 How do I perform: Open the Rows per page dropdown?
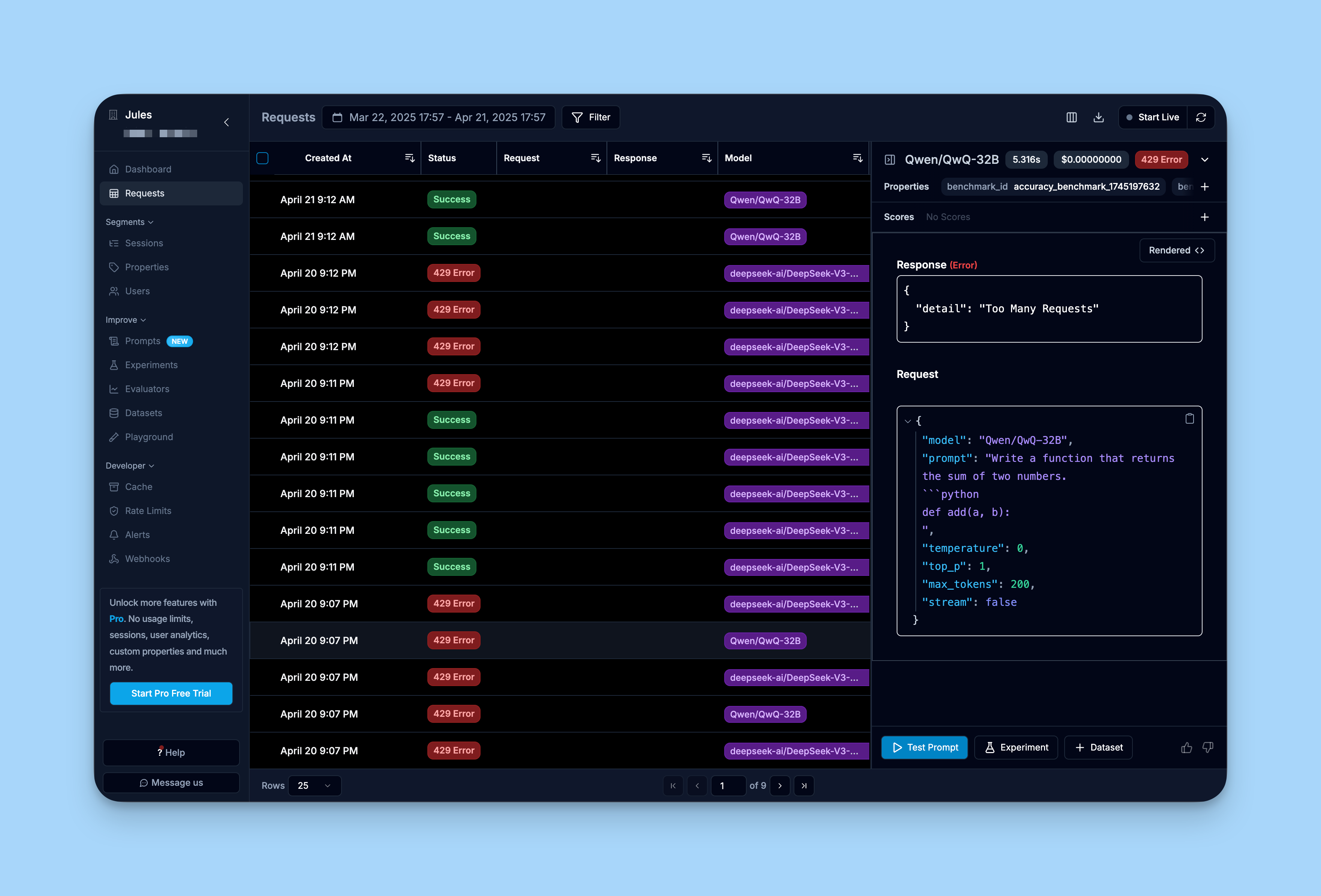315,786
